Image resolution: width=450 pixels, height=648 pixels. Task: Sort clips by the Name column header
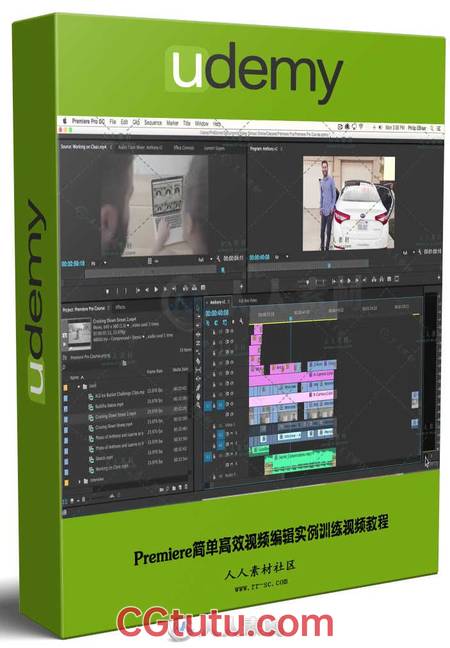coord(76,377)
